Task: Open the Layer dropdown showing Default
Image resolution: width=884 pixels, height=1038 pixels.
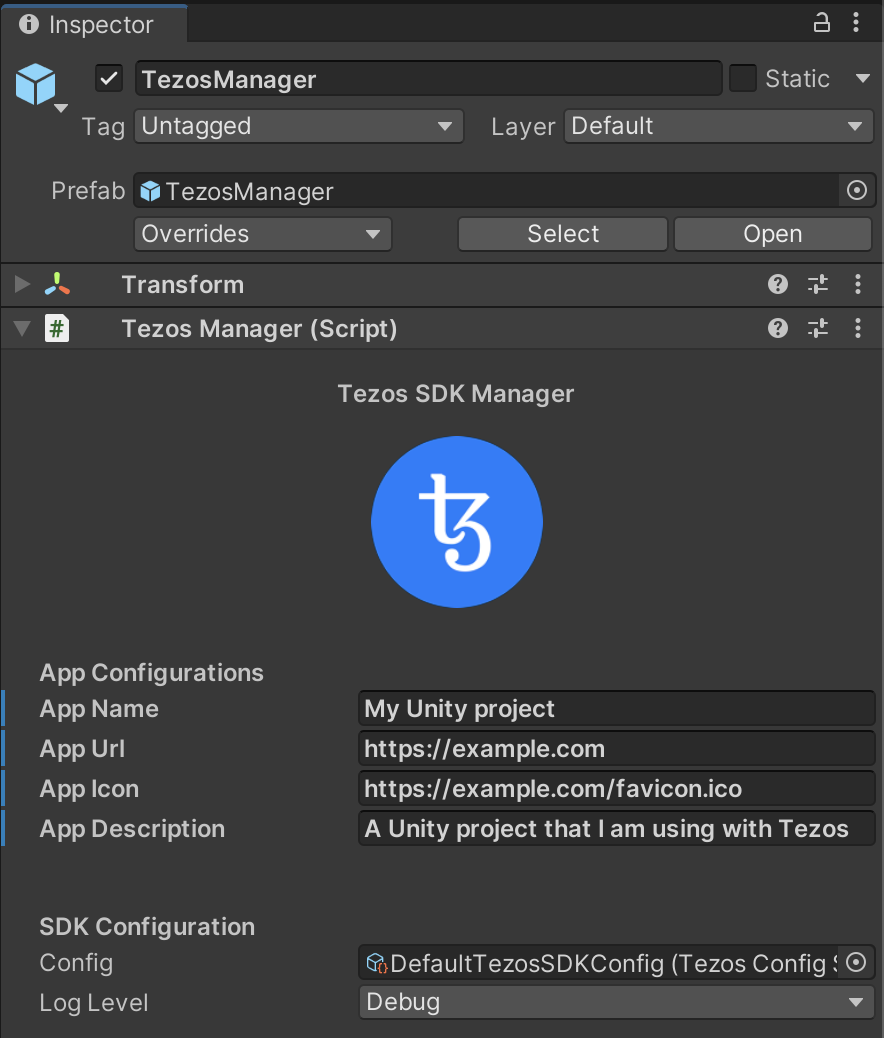Action: pos(719,126)
